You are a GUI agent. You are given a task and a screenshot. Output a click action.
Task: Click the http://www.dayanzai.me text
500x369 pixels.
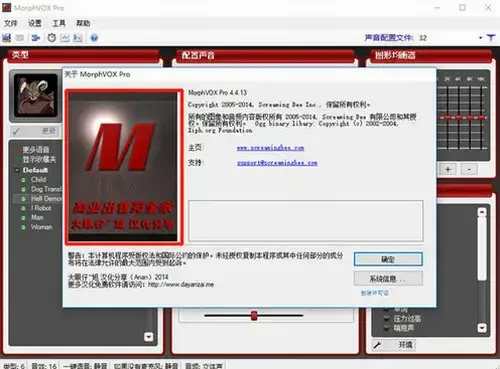(x=181, y=285)
